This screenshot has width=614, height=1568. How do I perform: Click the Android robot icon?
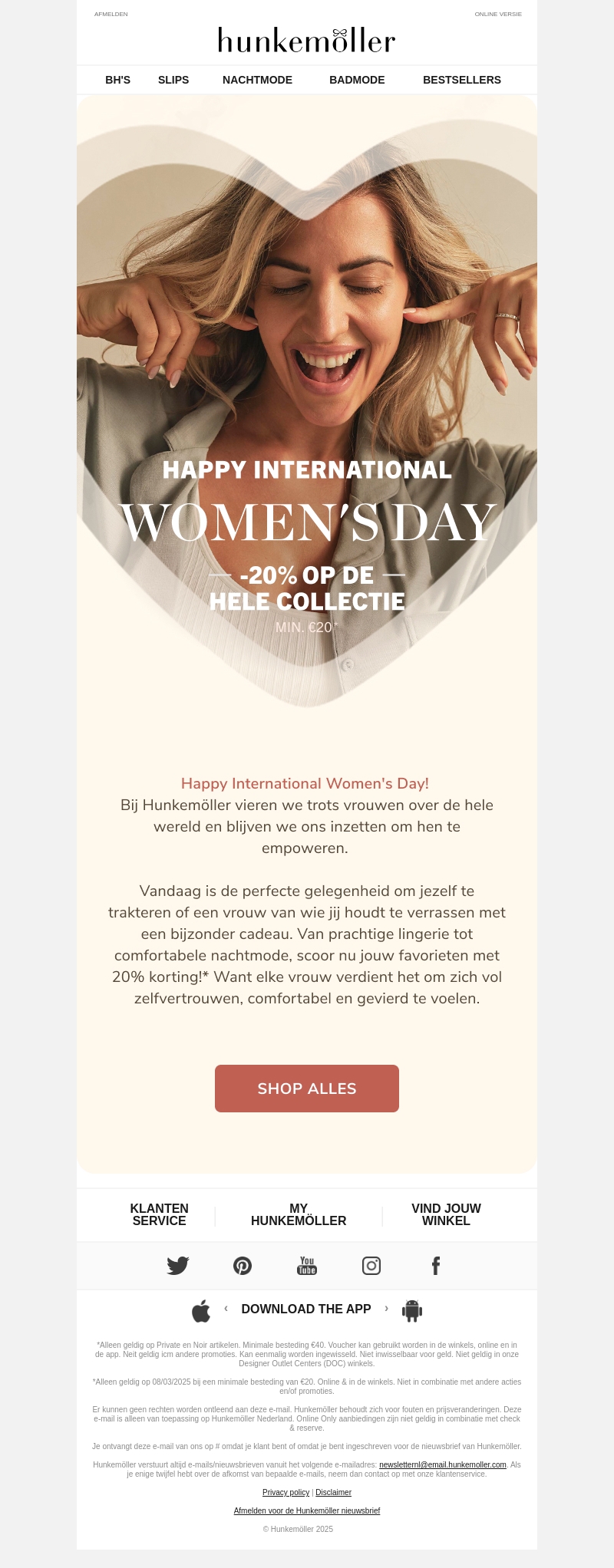pos(412,1311)
